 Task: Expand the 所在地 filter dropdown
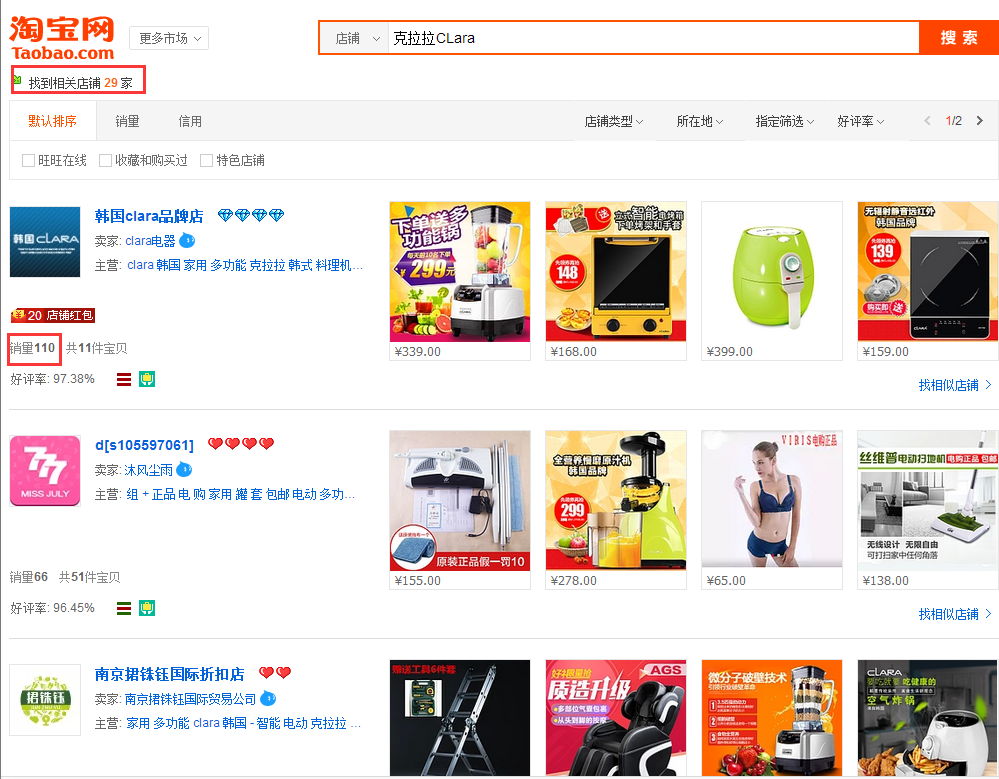point(700,121)
